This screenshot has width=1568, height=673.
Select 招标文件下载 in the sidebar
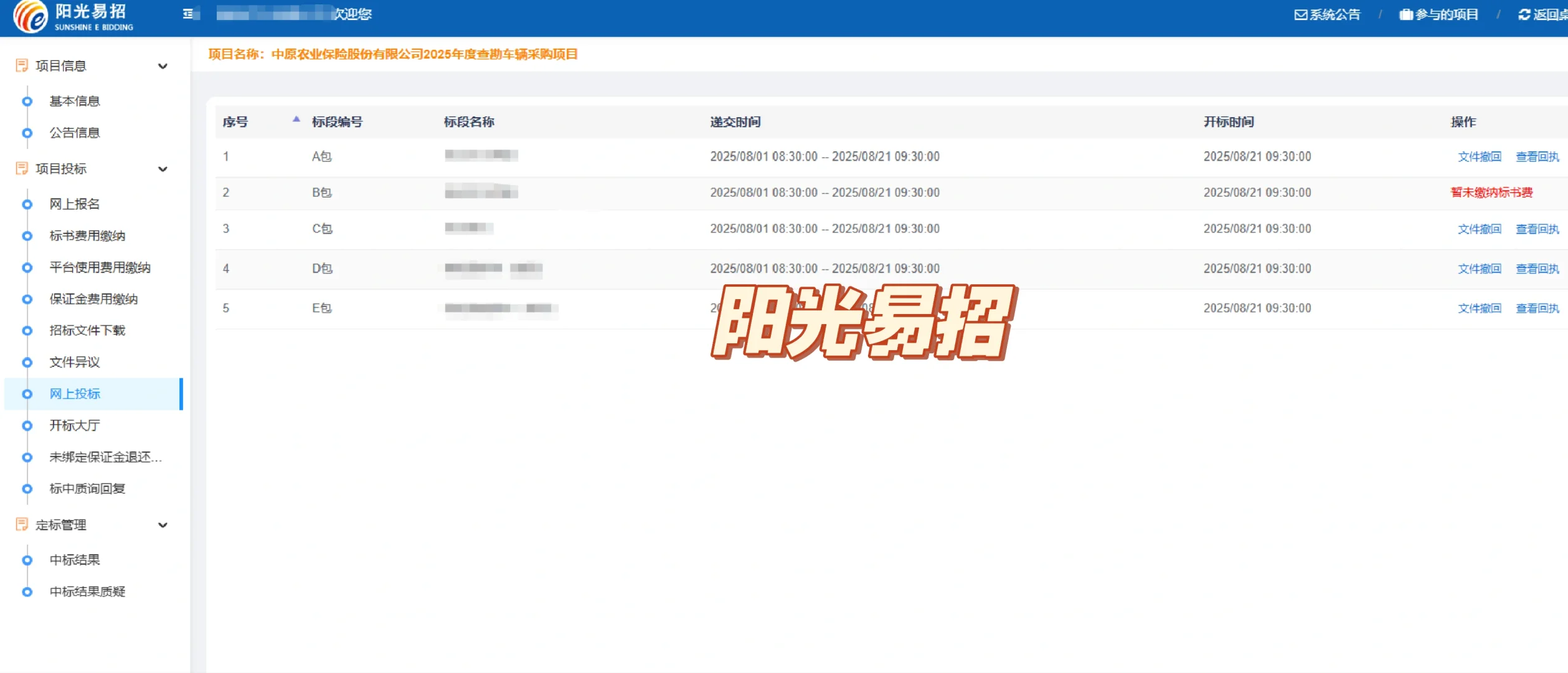tap(87, 331)
